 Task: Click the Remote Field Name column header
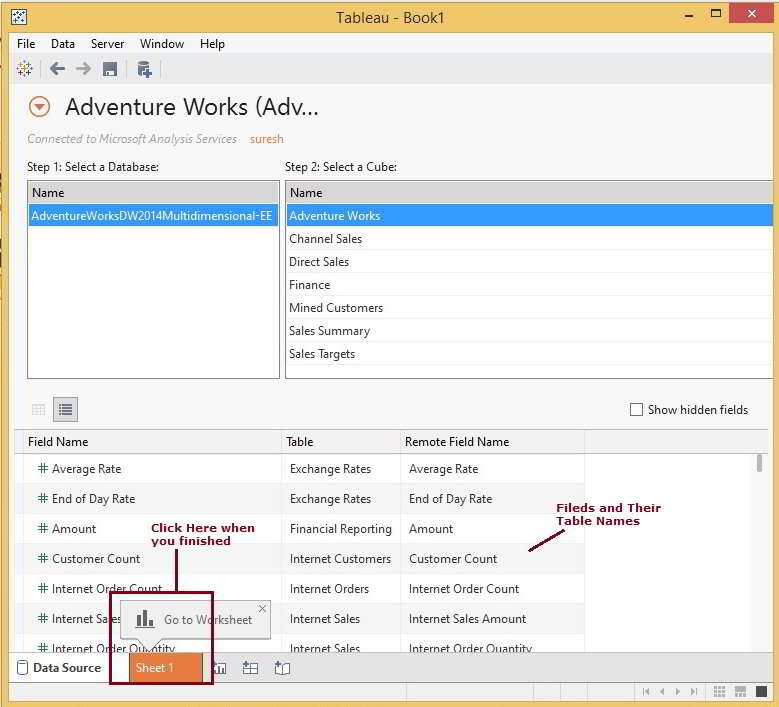click(492, 442)
